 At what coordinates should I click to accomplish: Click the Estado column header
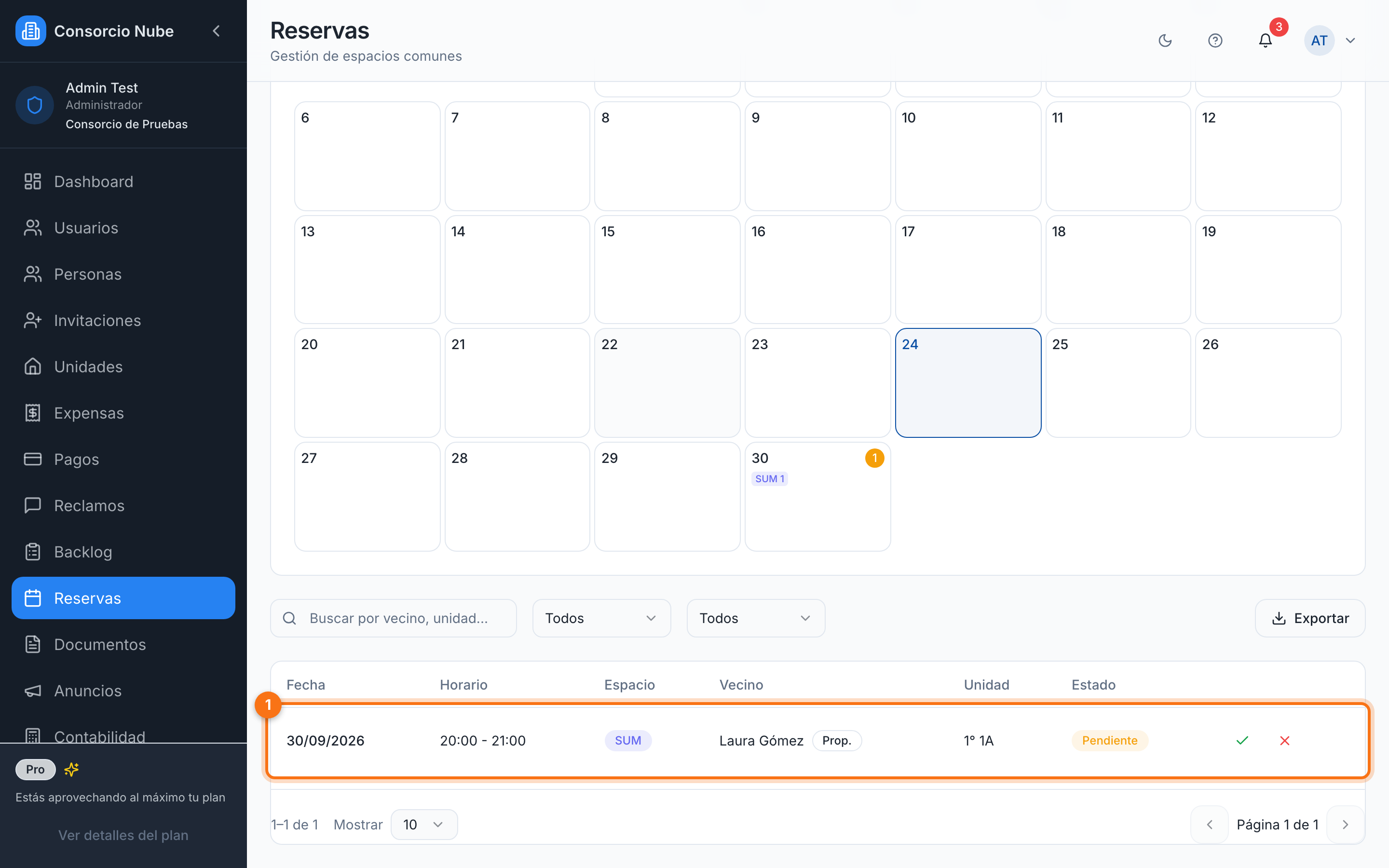point(1093,685)
